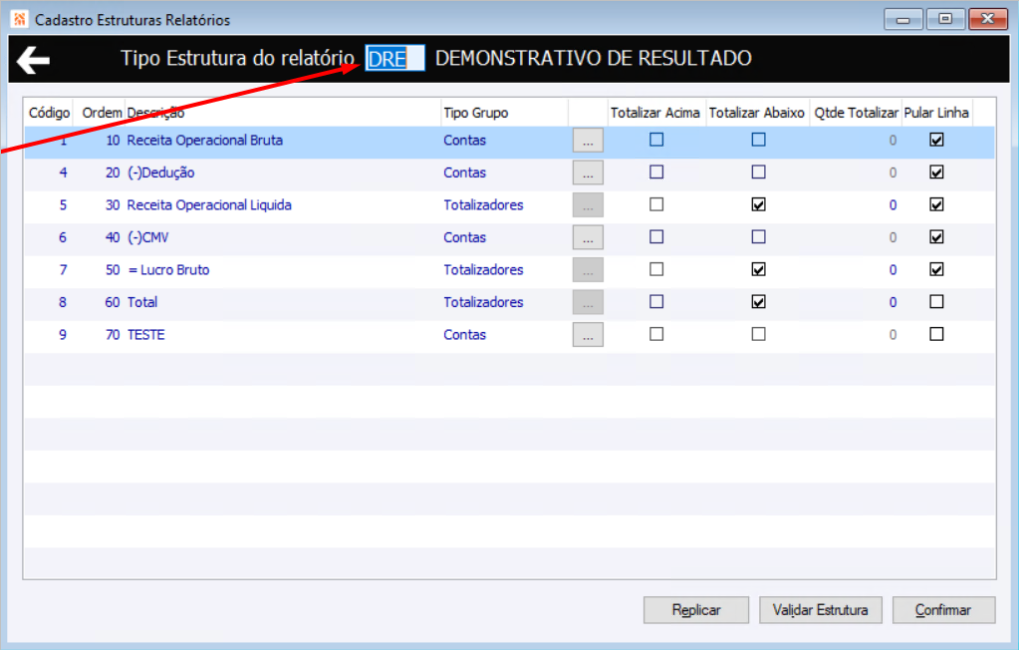Viewport: 1019px width, 650px height.
Task: Click the Totalizar Abaixo column header
Action: pyautogui.click(x=757, y=113)
